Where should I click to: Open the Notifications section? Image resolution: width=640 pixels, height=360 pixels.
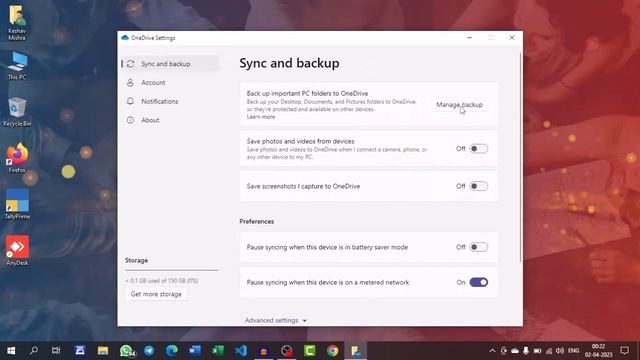tap(171, 102)
